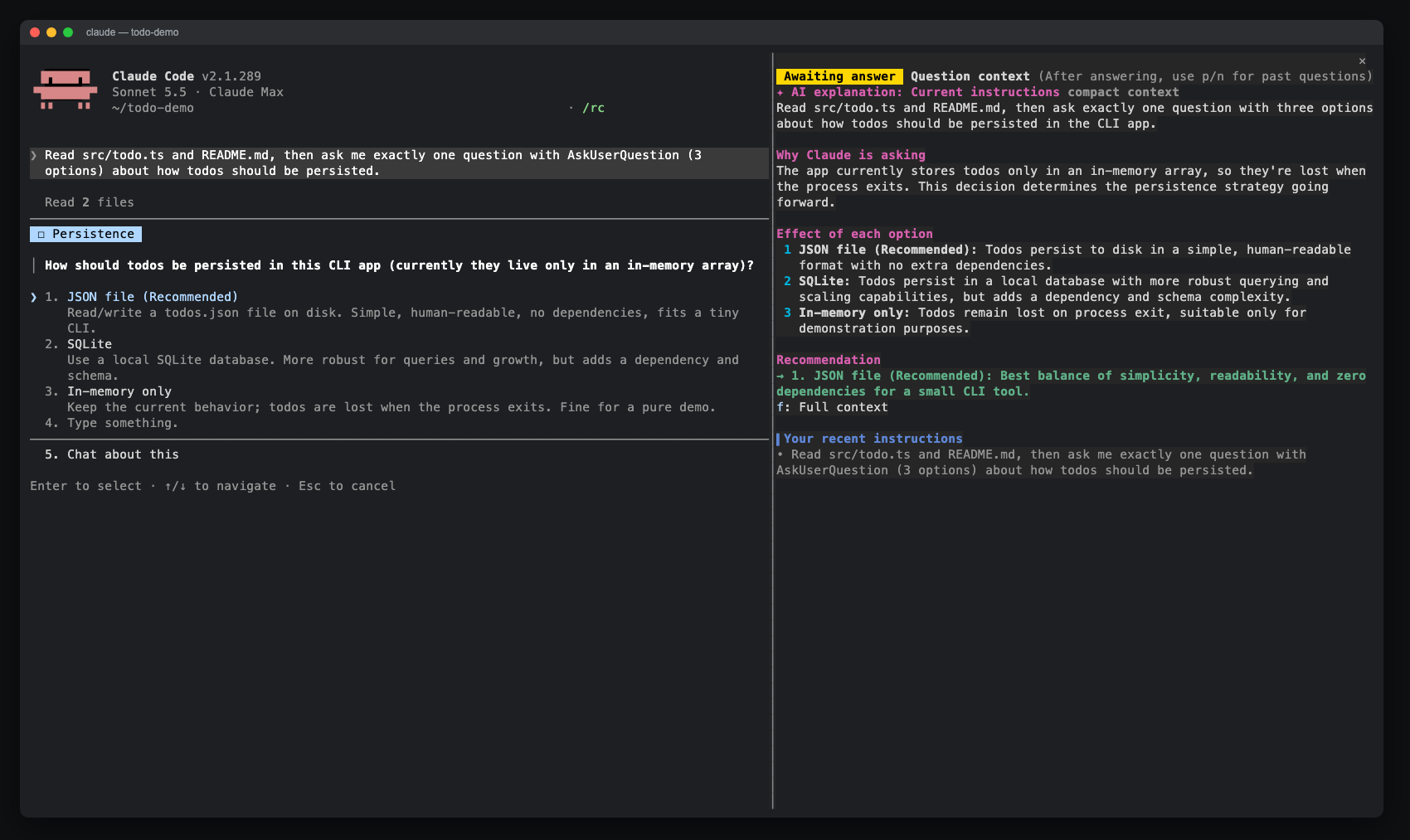Select the JSON file (Recommended) option

click(x=153, y=297)
